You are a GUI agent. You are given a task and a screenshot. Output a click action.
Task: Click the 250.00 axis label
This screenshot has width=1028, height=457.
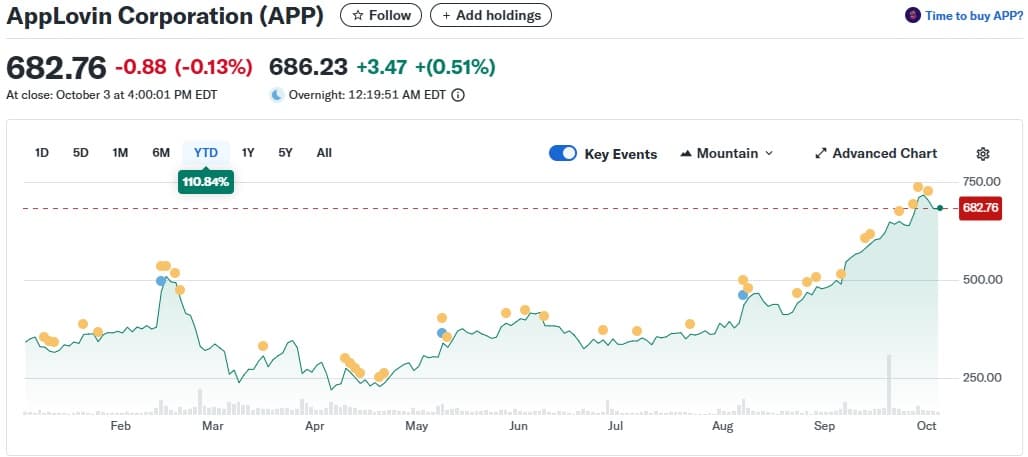coord(981,378)
